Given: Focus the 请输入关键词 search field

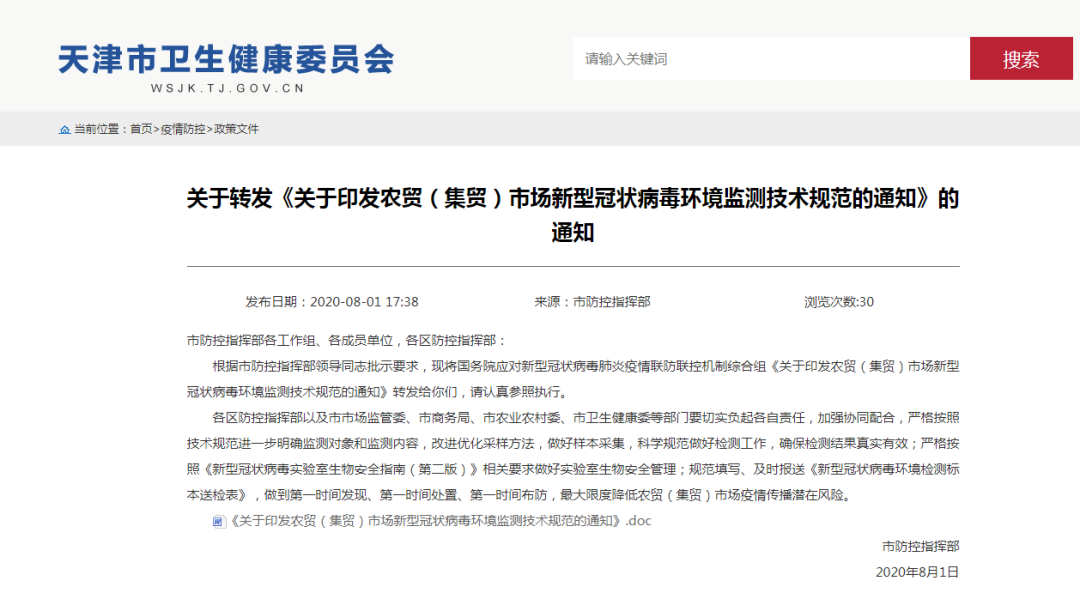Looking at the screenshot, I should pos(770,59).
